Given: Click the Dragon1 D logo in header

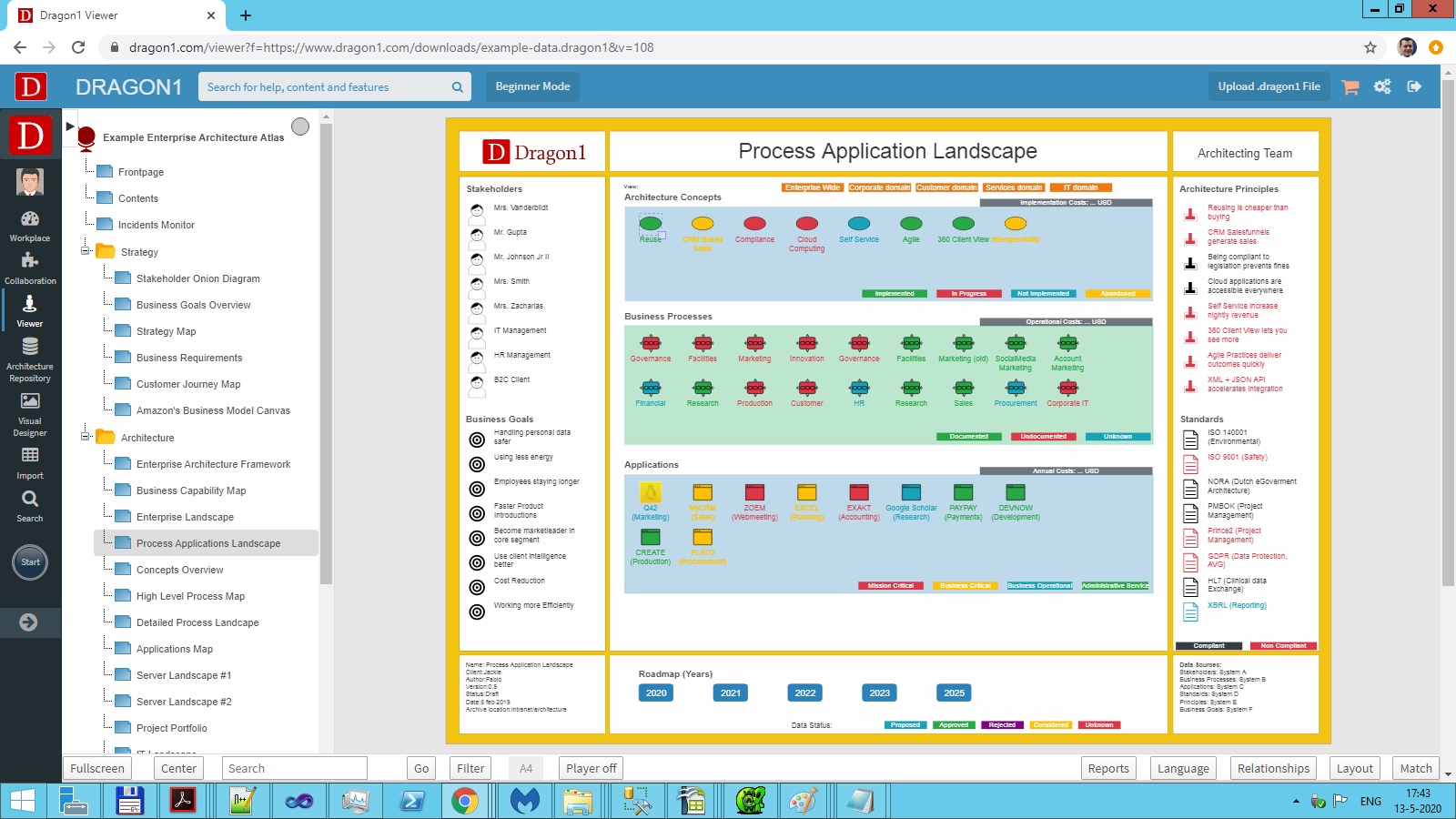Looking at the screenshot, I should pos(31,86).
